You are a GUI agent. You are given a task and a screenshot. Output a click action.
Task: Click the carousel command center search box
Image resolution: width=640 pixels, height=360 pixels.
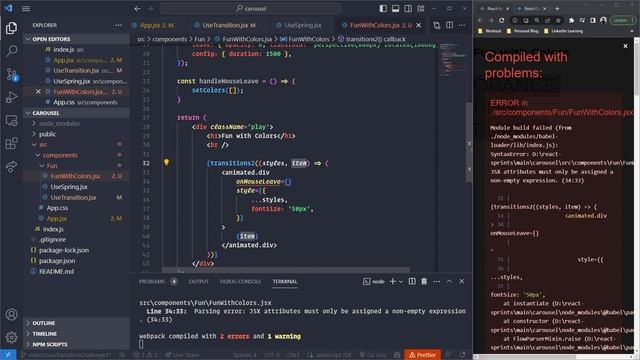(251, 9)
